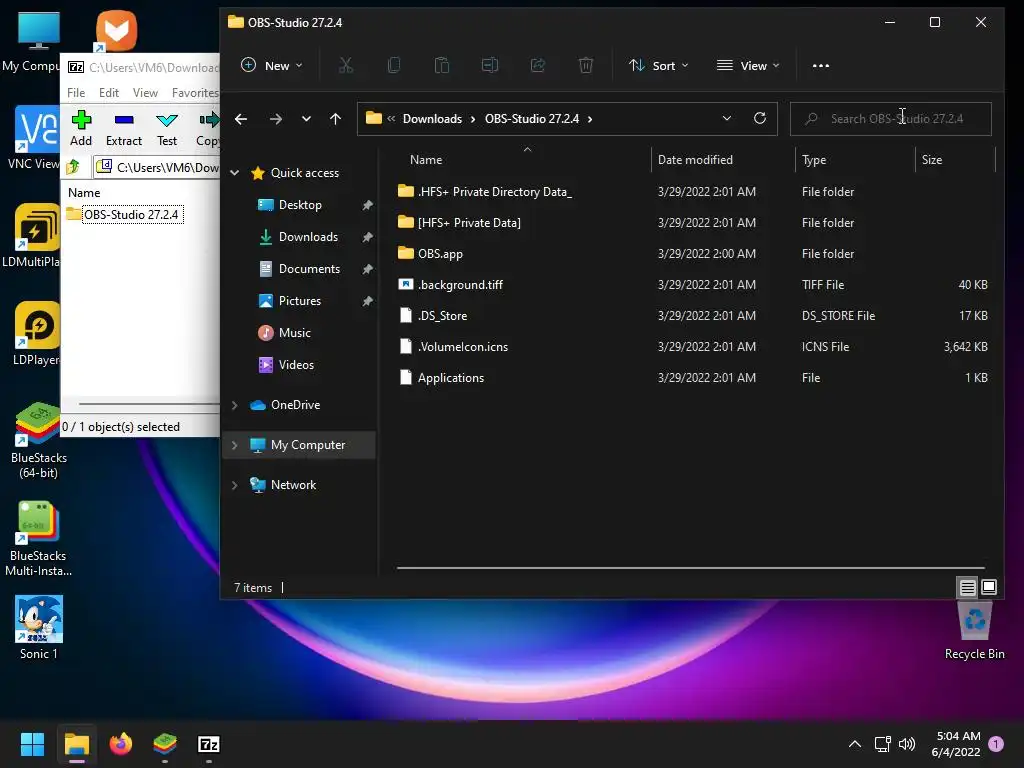Select the BlueStacks Multi-Instance desktop icon
Image resolution: width=1024 pixels, height=768 pixels.
pos(39,539)
